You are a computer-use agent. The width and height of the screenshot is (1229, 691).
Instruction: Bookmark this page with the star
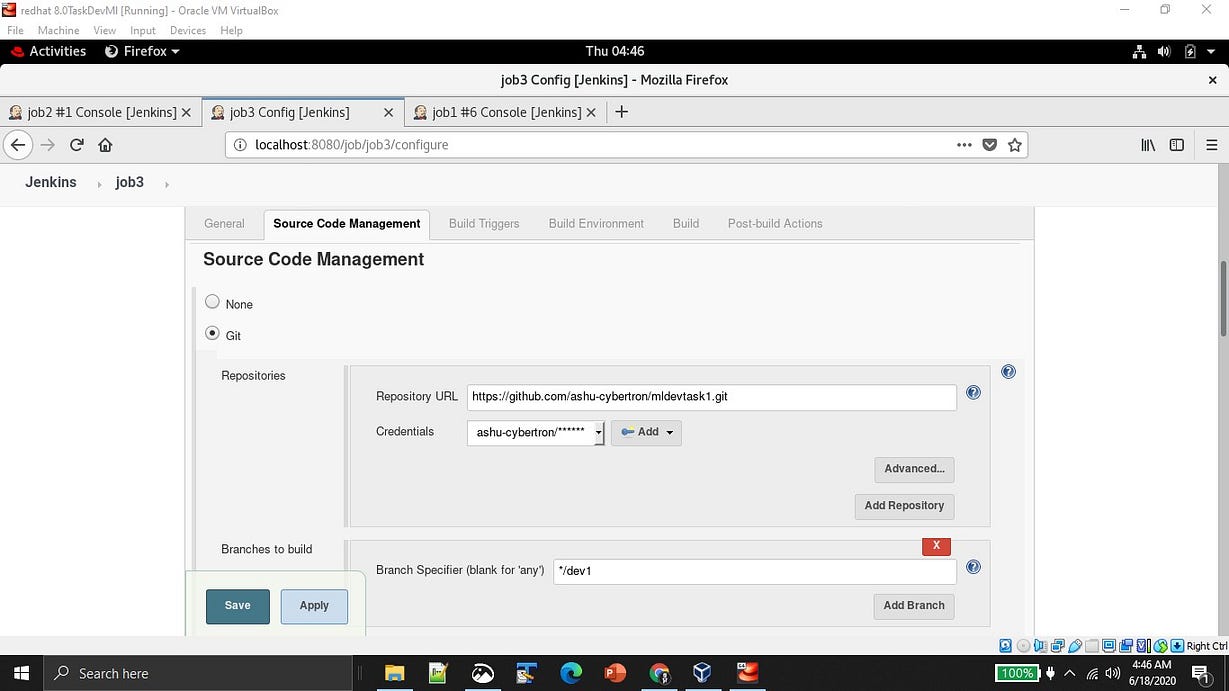point(1015,145)
